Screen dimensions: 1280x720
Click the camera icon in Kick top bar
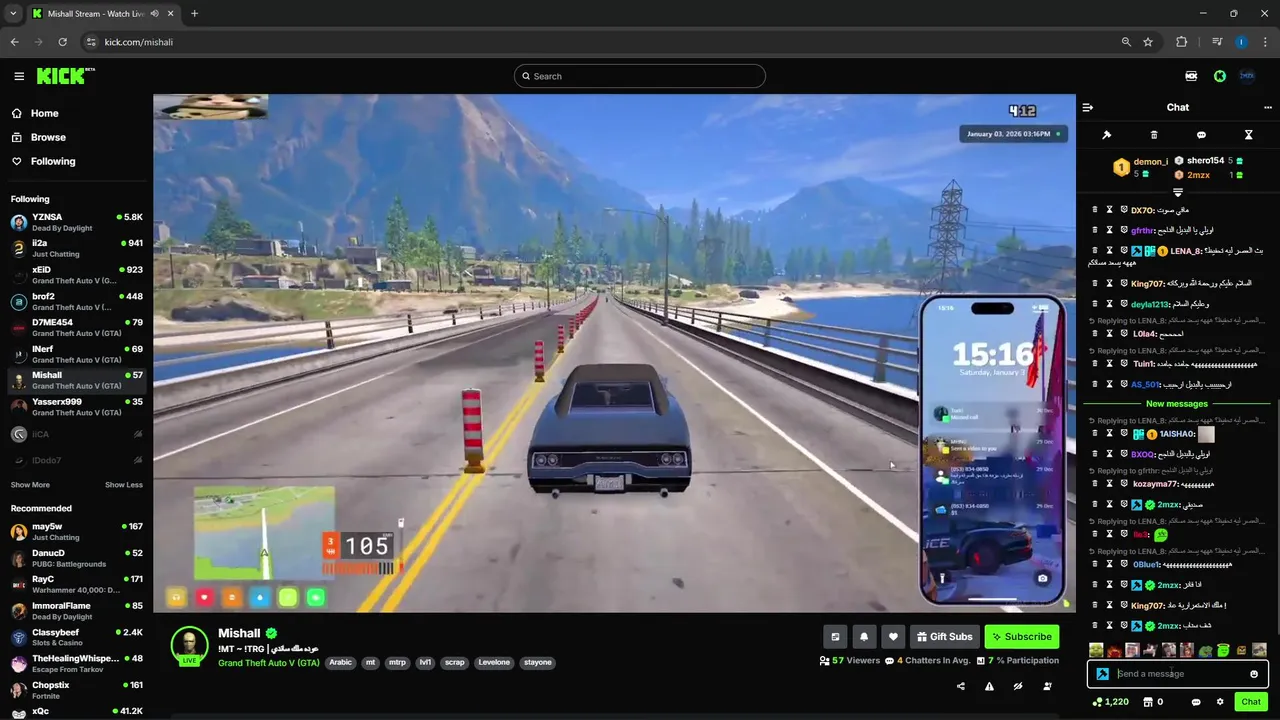point(1191,76)
